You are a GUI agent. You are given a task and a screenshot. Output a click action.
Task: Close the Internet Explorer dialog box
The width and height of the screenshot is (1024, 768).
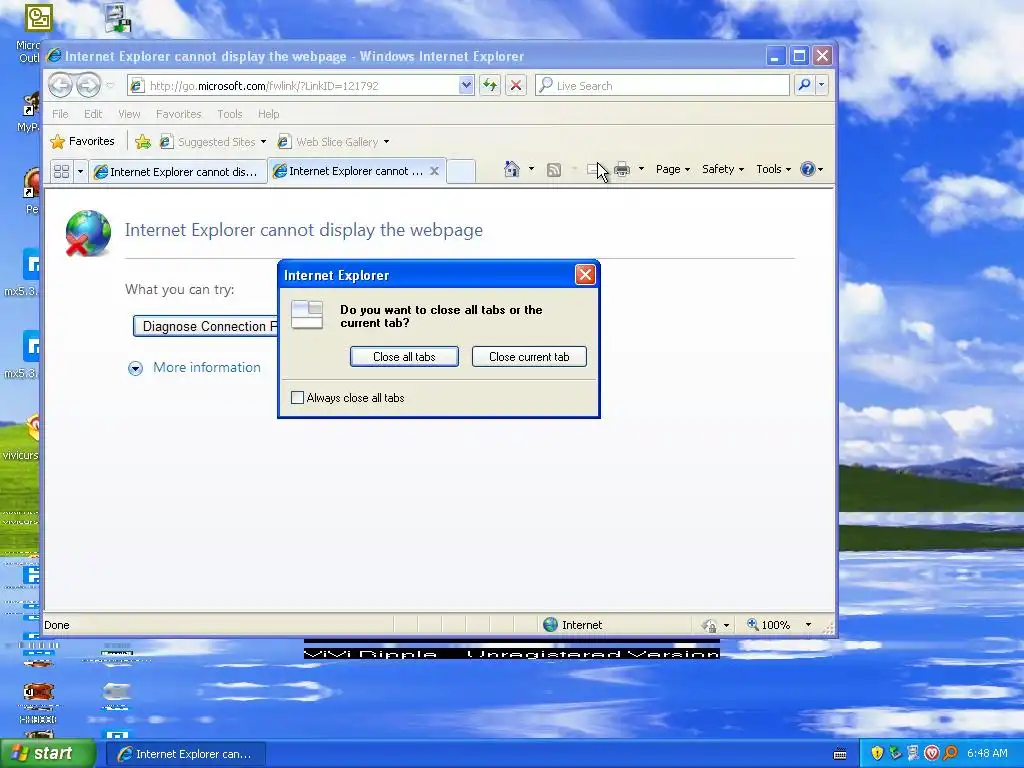(585, 275)
